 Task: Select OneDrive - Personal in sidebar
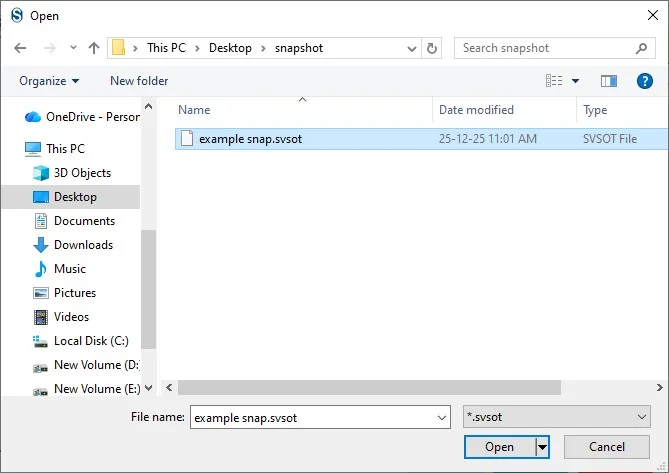pyautogui.click(x=83, y=117)
